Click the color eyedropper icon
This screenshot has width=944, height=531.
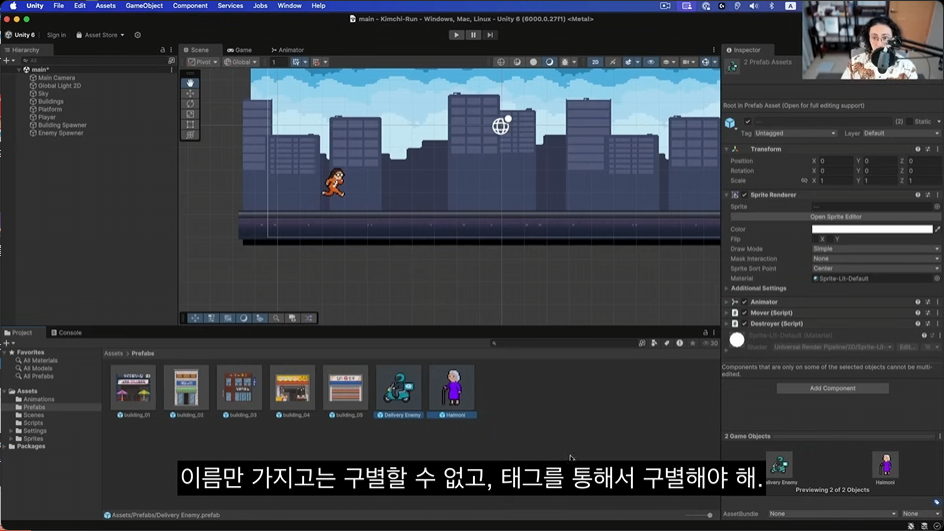point(937,229)
